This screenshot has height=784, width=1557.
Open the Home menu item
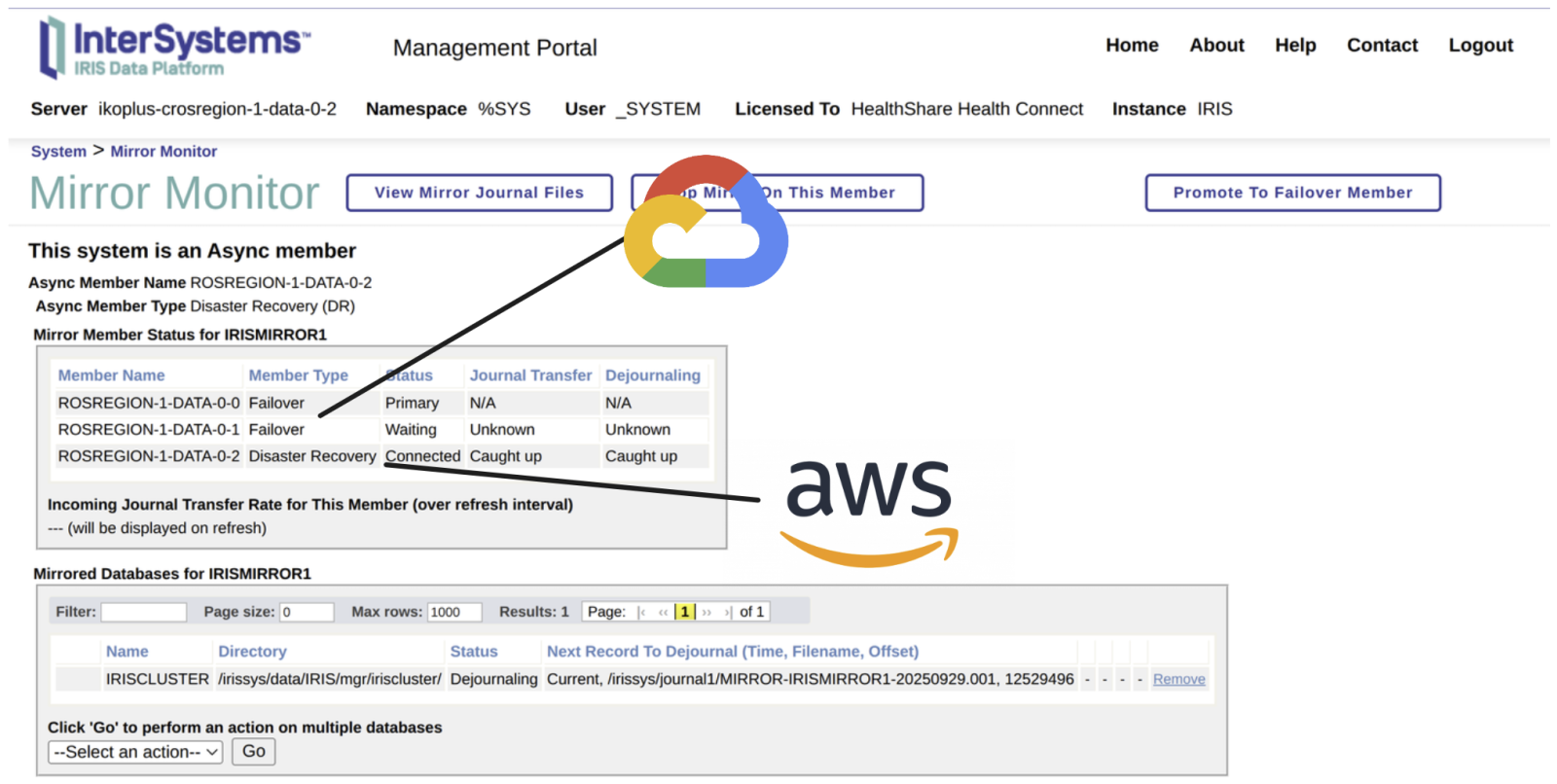point(1132,46)
